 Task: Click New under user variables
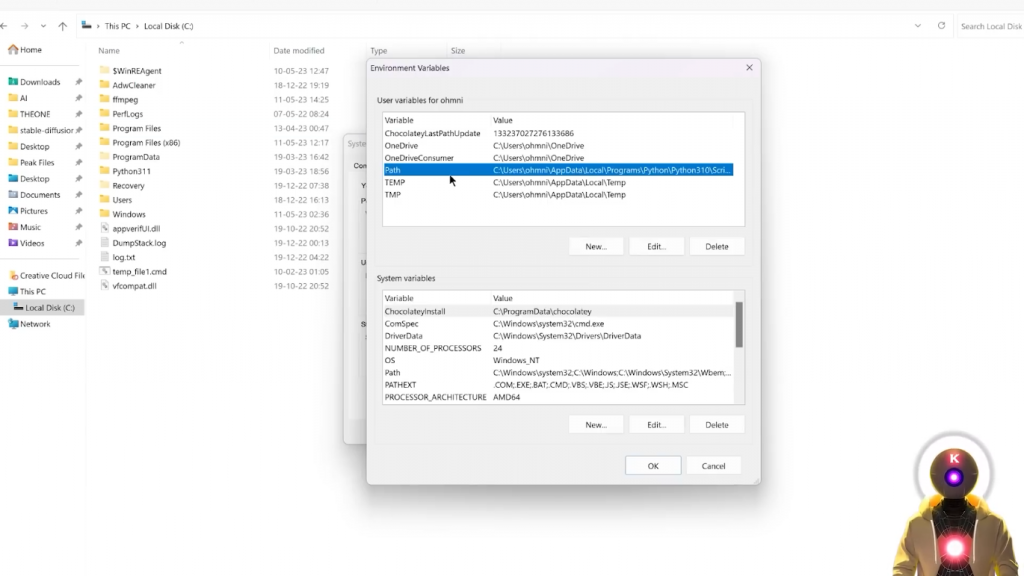coord(596,246)
